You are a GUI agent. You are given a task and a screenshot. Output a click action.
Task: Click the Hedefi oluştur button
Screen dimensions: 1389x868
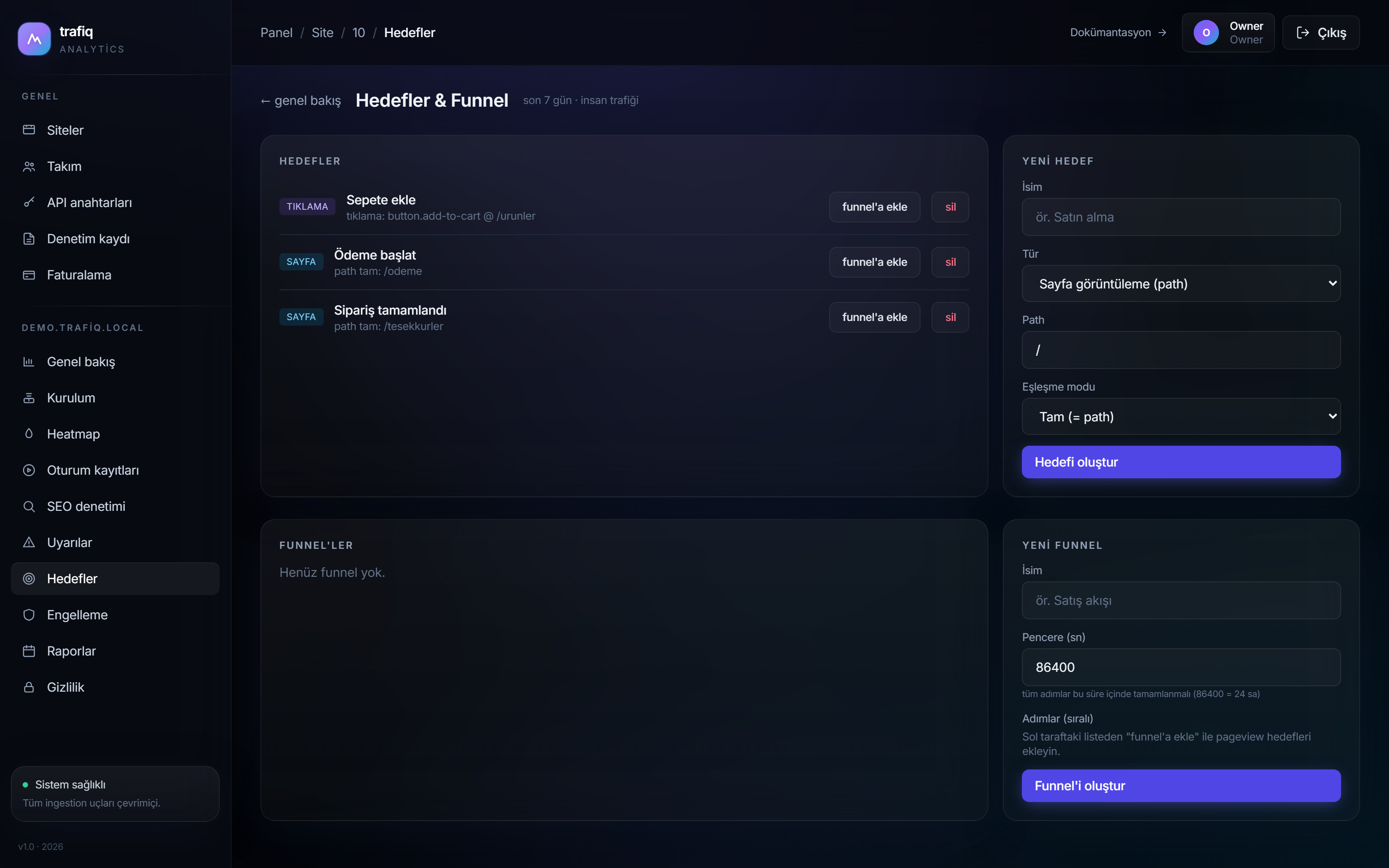click(x=1181, y=462)
